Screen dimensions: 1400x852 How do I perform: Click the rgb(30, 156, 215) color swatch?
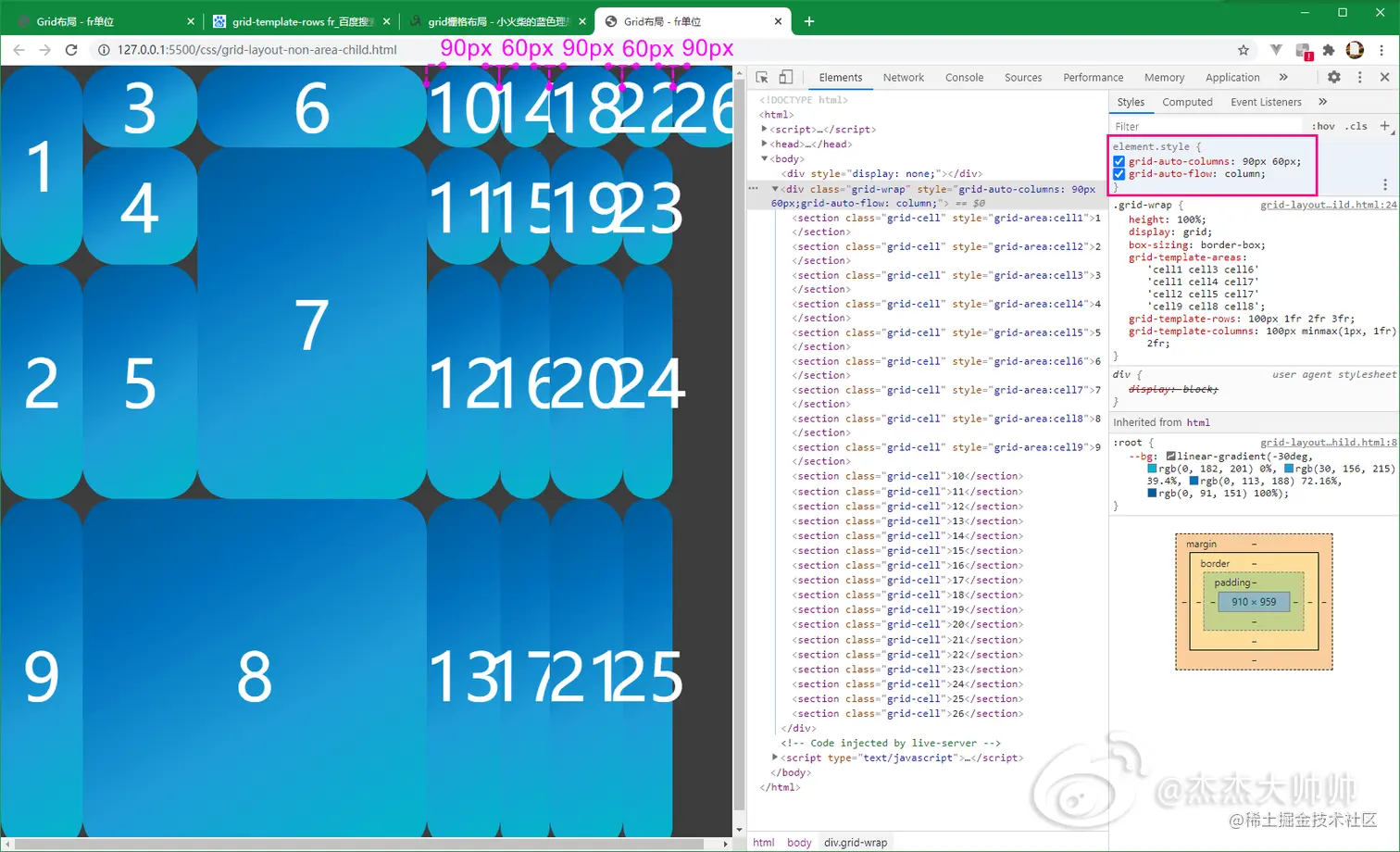tap(1289, 469)
